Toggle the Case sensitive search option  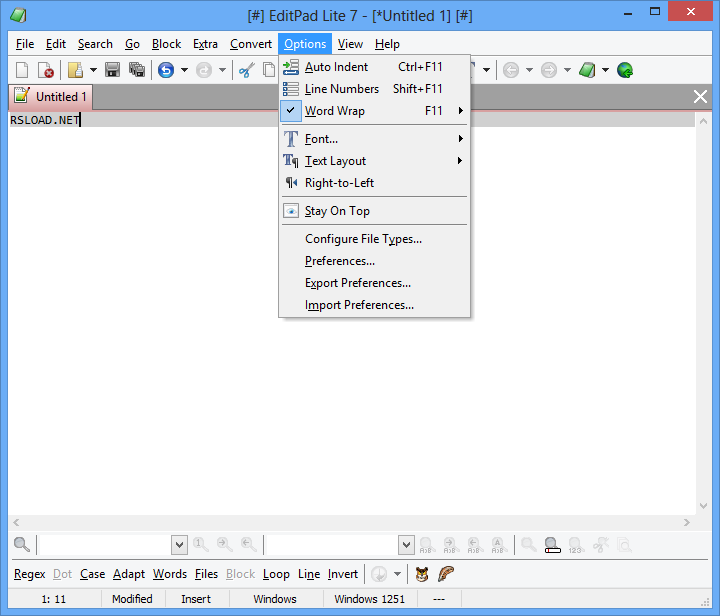[x=92, y=574]
